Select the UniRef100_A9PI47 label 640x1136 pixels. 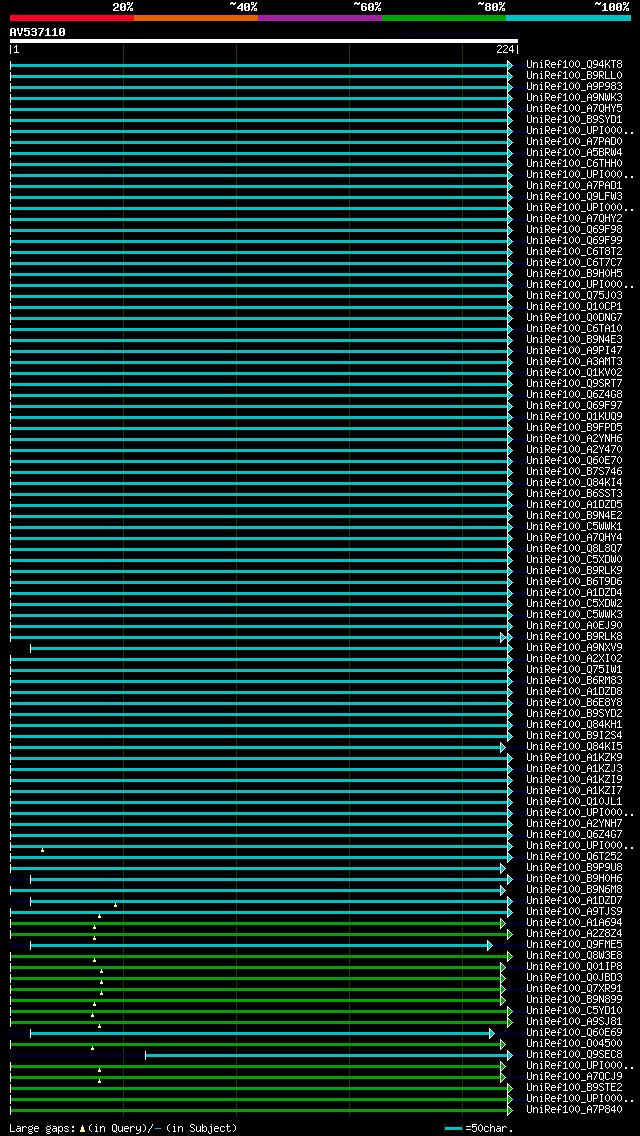tap(574, 351)
